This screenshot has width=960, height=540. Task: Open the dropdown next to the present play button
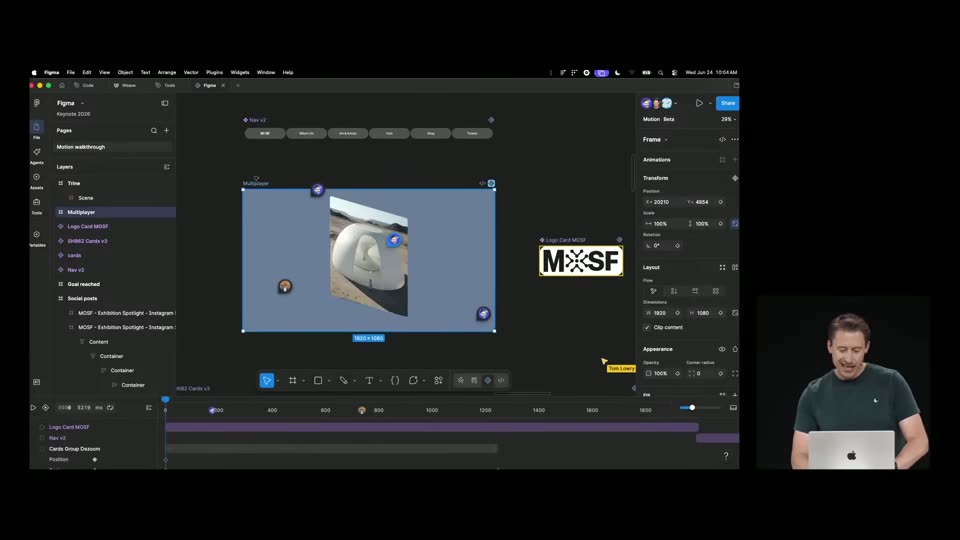pyautogui.click(x=710, y=103)
